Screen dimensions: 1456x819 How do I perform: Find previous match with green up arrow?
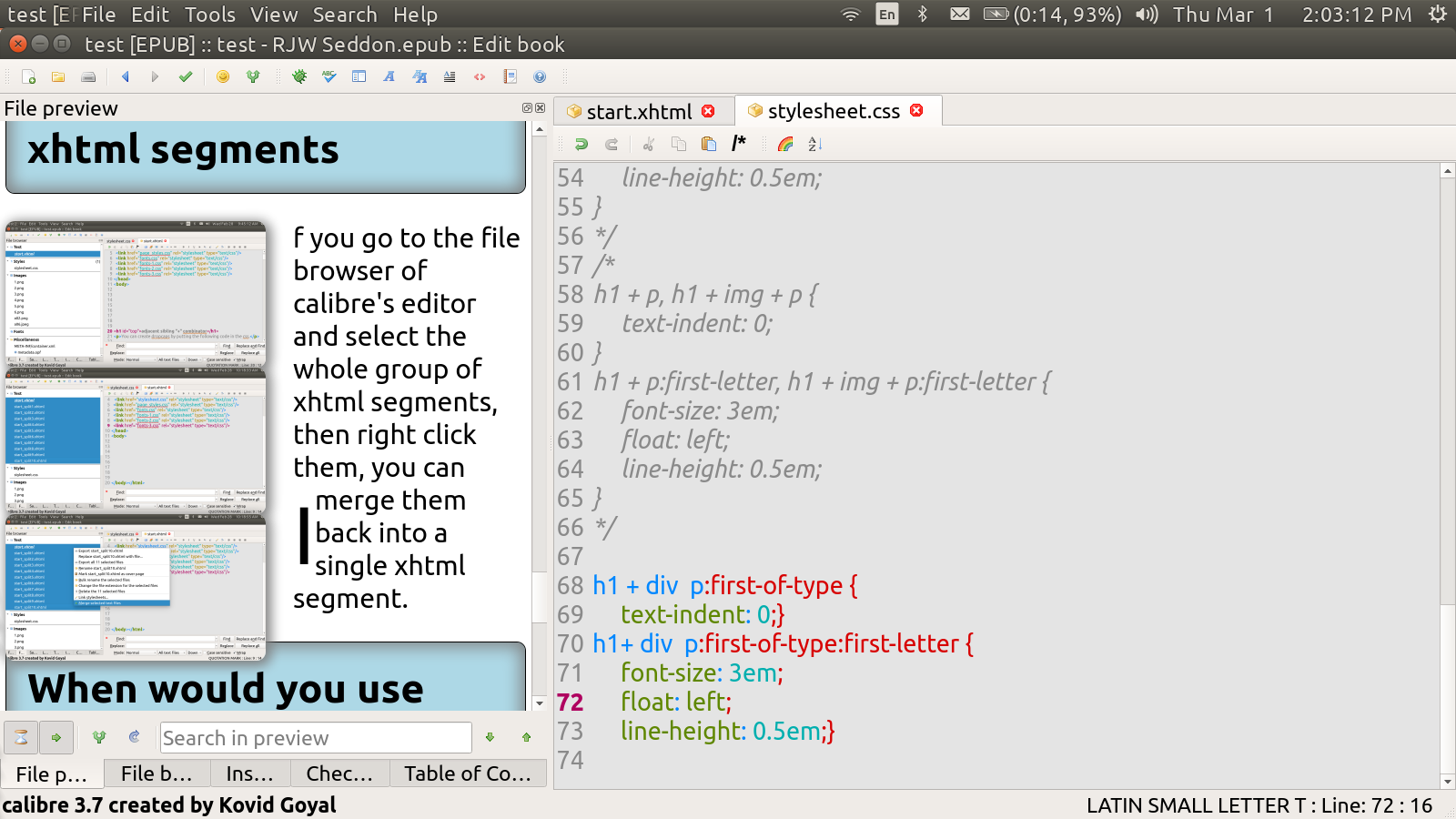(527, 738)
